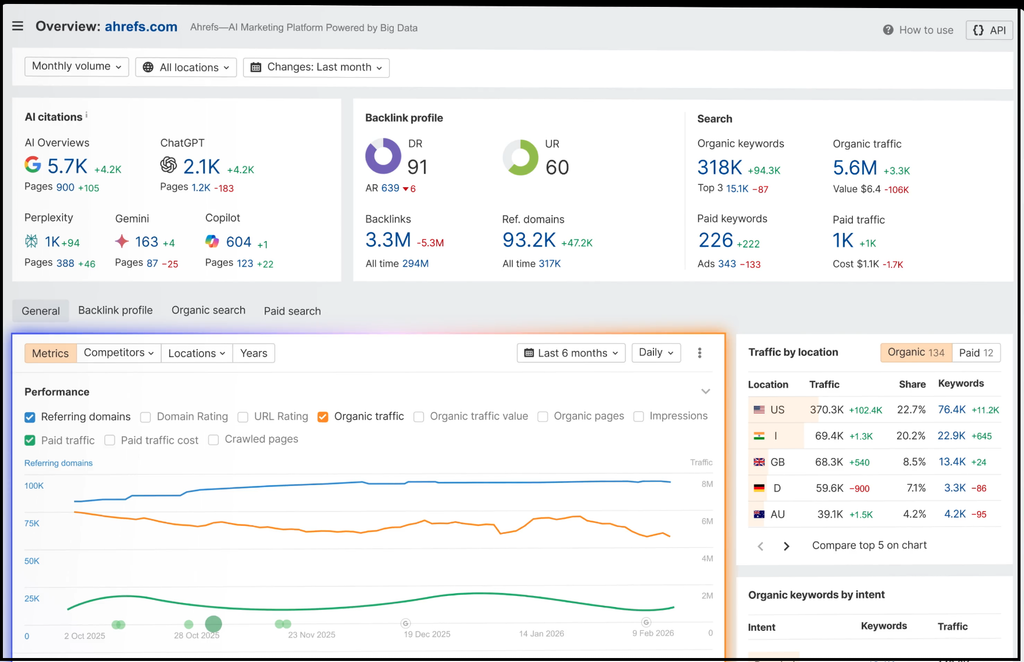Image resolution: width=1024 pixels, height=662 pixels.
Task: Open the chart three-dot options menu
Action: click(x=699, y=353)
